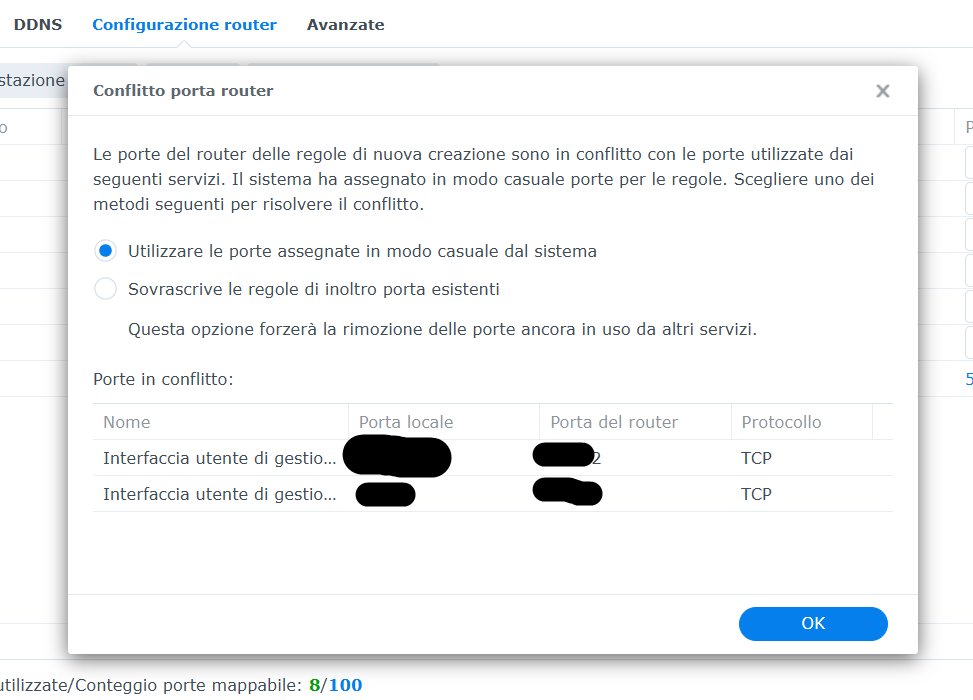
Task: Click the Porte in conflitto label
Action: (163, 379)
